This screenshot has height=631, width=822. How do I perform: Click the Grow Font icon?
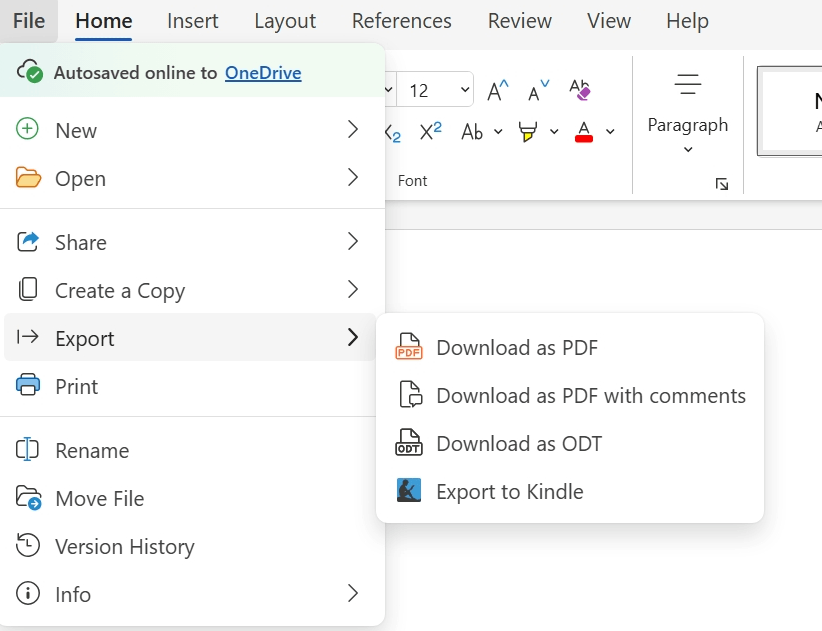[497, 91]
